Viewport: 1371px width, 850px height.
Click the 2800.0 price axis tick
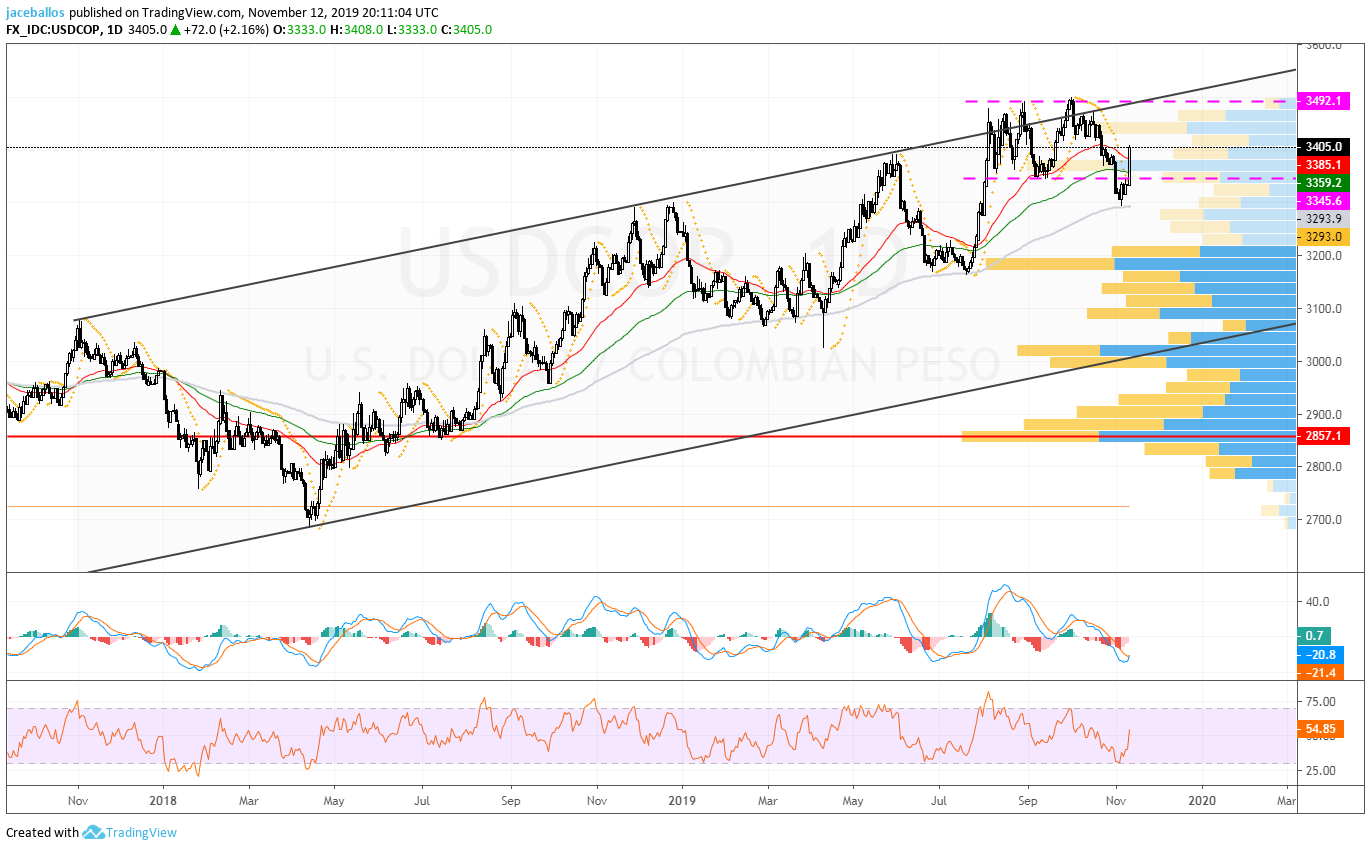coord(1325,467)
